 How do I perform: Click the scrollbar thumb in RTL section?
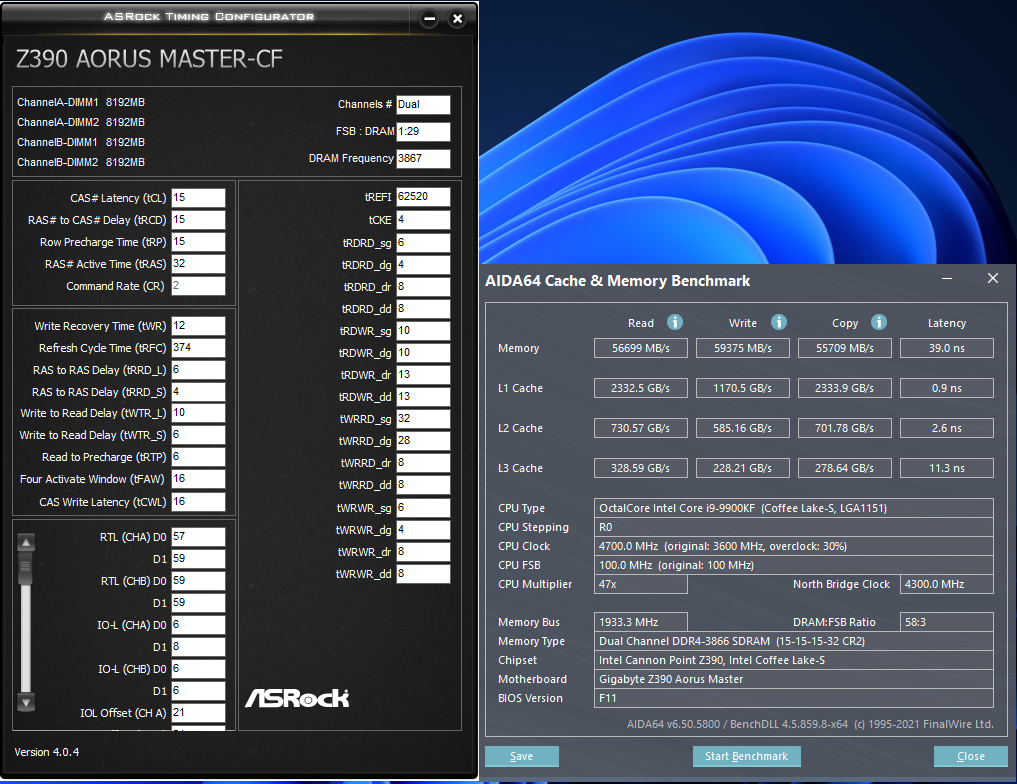point(26,565)
